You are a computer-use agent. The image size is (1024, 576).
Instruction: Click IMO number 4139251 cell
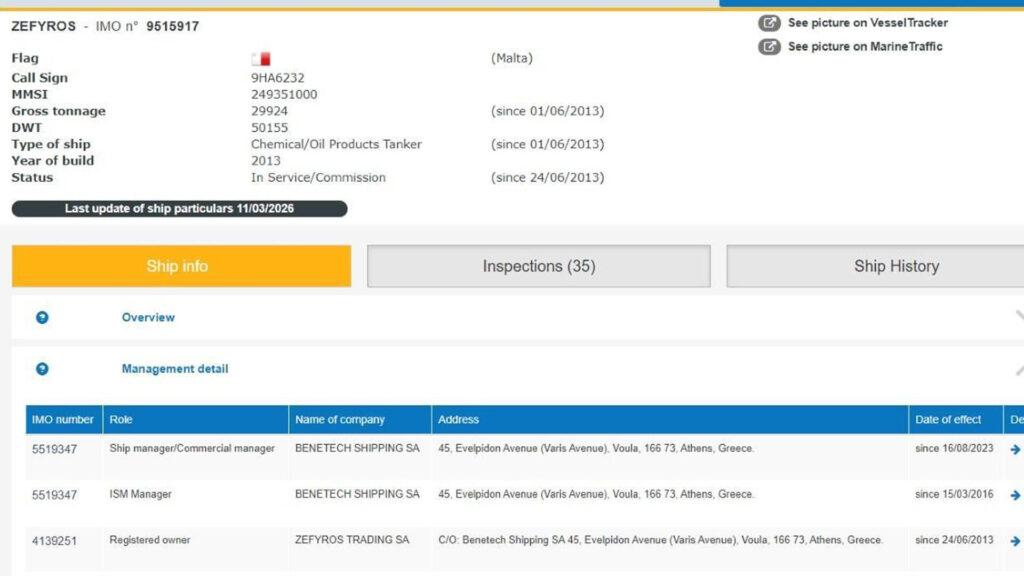54,541
